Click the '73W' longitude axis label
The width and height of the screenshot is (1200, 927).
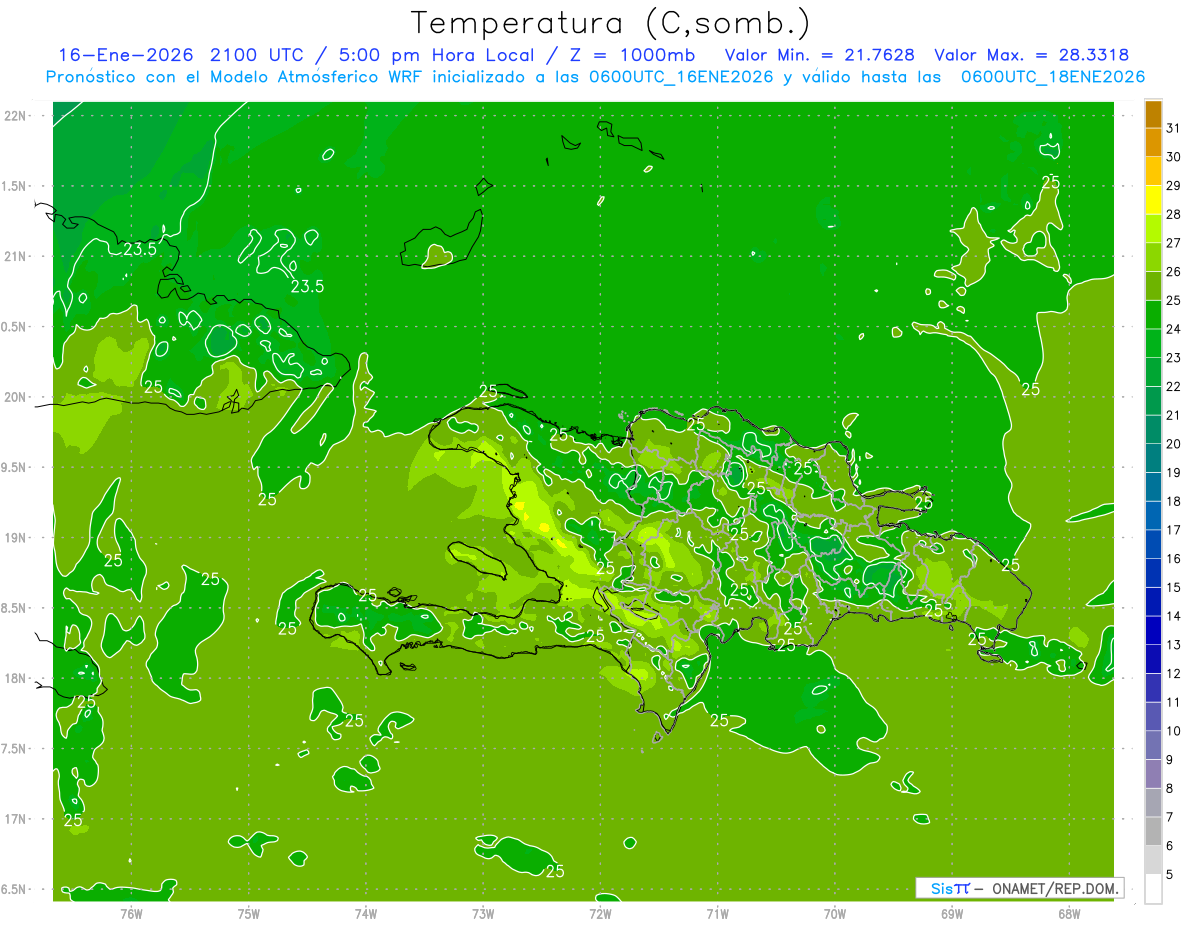click(483, 913)
